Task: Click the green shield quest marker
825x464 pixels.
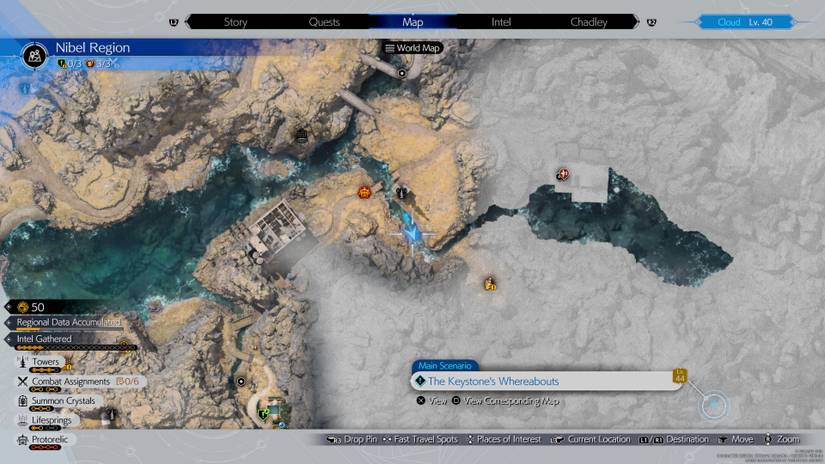Action: tap(264, 415)
